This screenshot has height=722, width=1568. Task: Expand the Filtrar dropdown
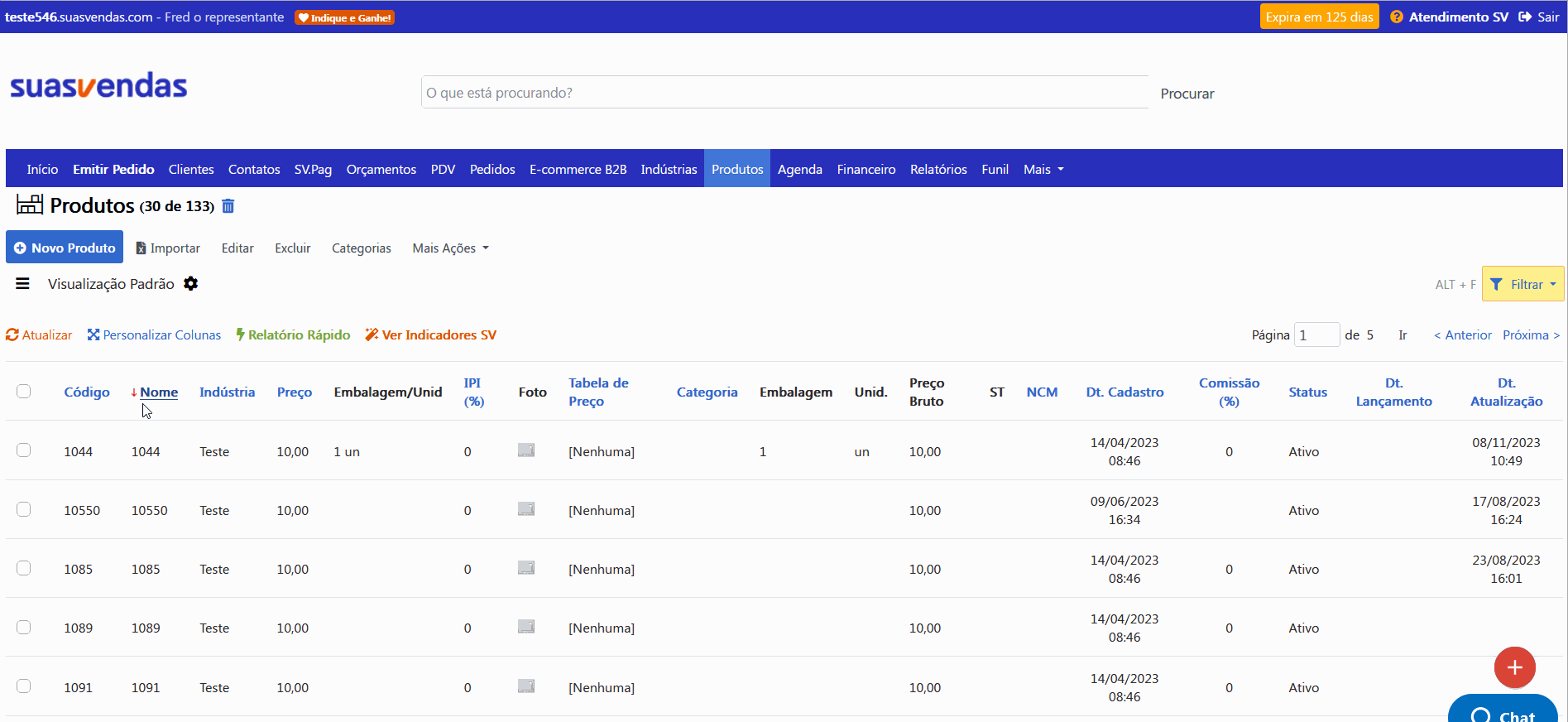click(1522, 284)
